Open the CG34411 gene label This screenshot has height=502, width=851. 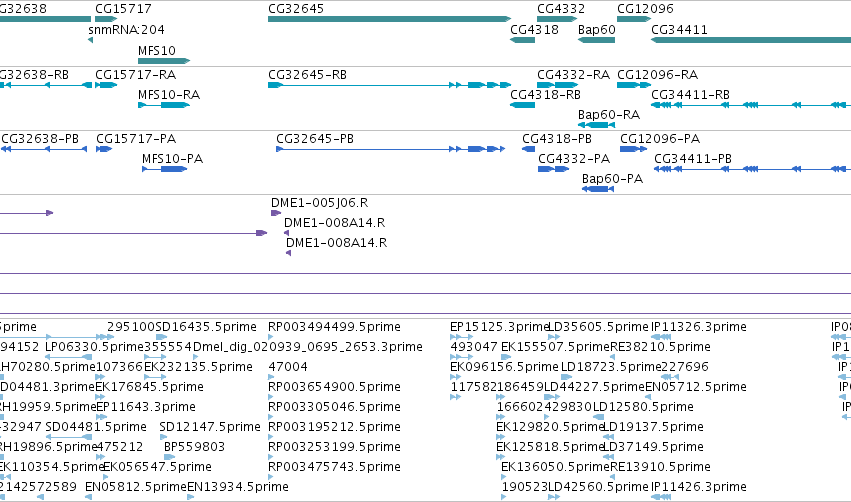click(679, 29)
